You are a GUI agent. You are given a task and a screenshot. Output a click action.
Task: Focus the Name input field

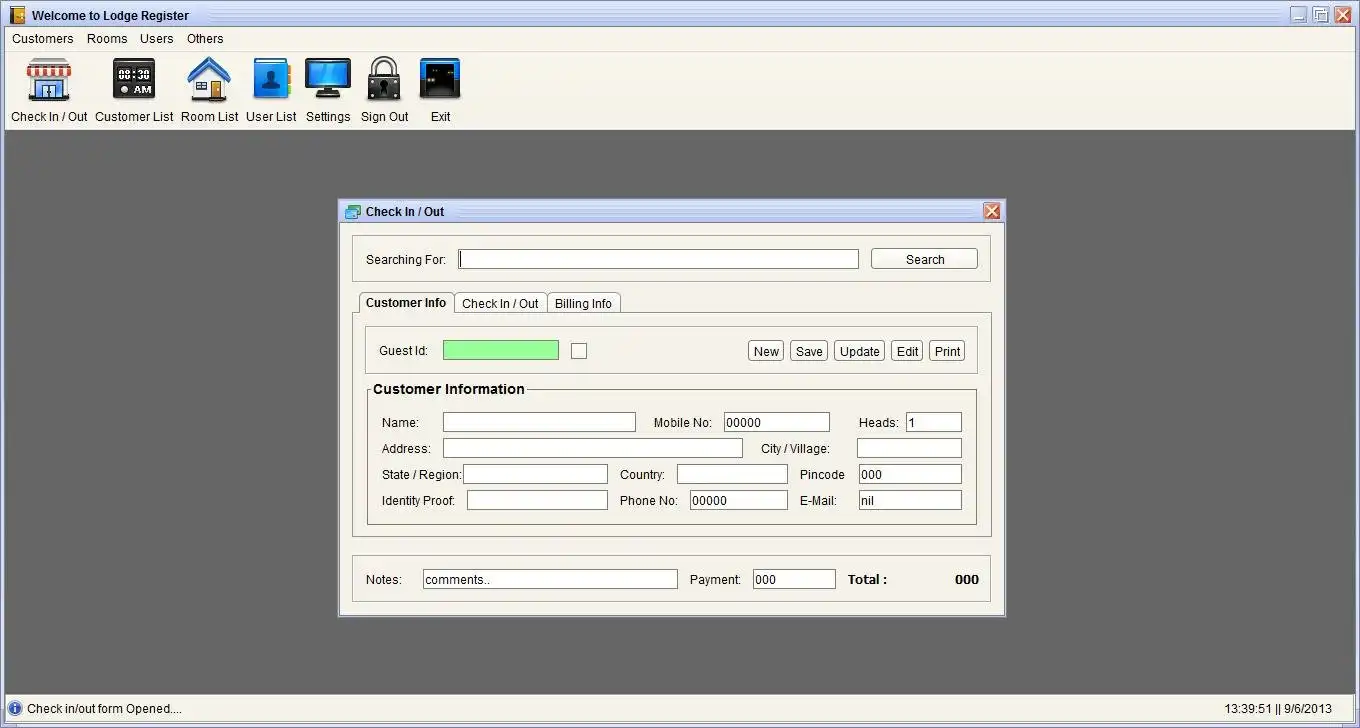539,422
